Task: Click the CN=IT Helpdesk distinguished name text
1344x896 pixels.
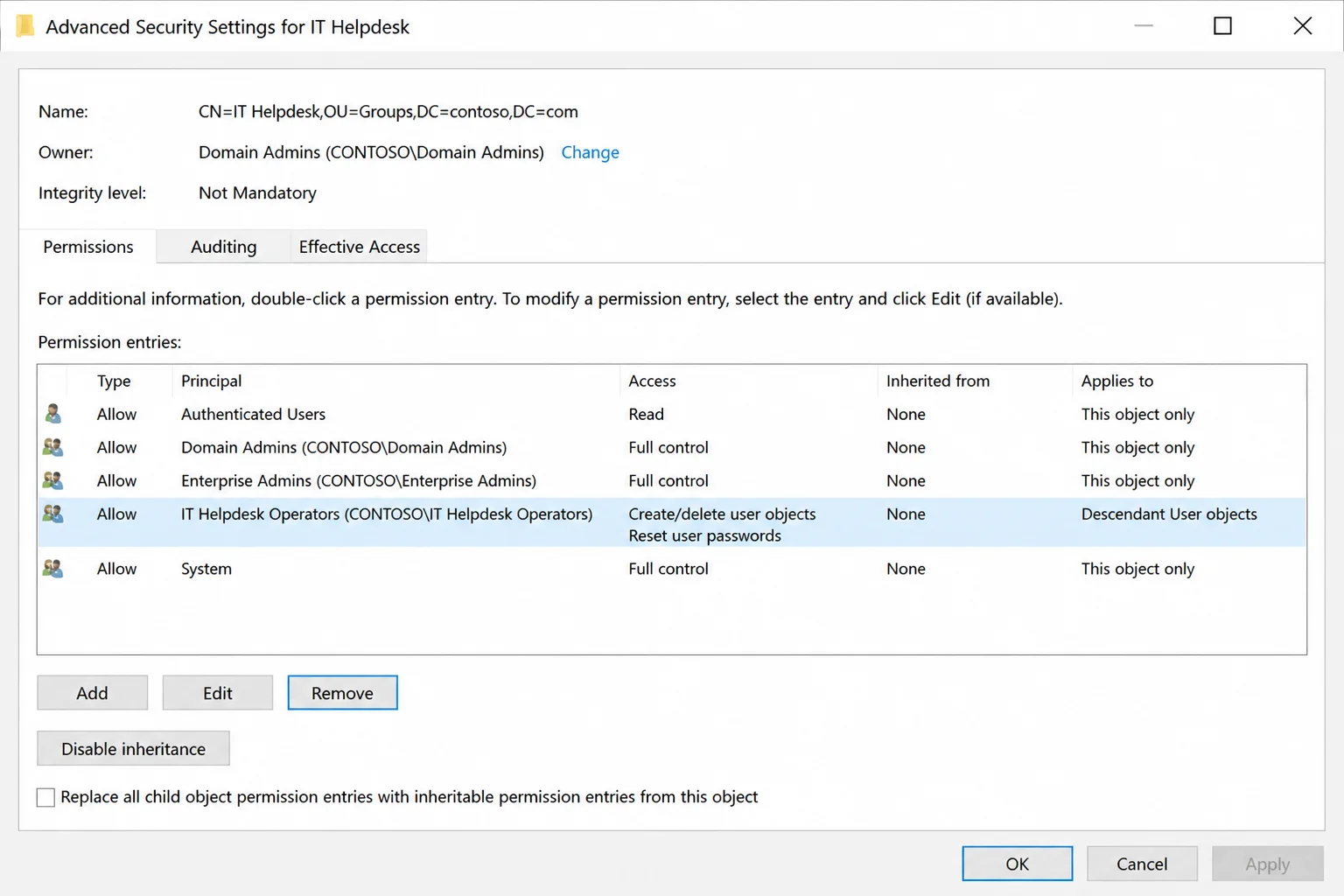Action: tap(388, 111)
